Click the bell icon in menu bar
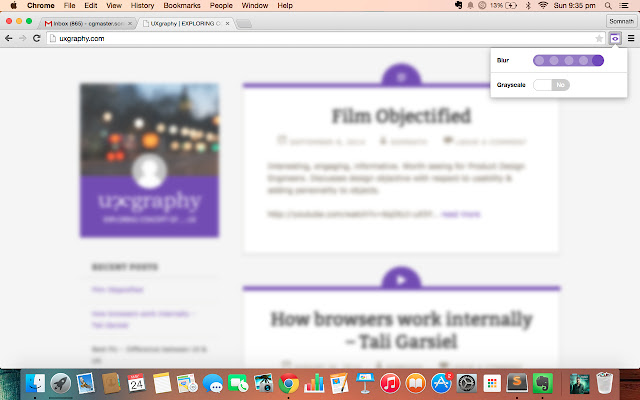640x400 pixels. click(470, 5)
